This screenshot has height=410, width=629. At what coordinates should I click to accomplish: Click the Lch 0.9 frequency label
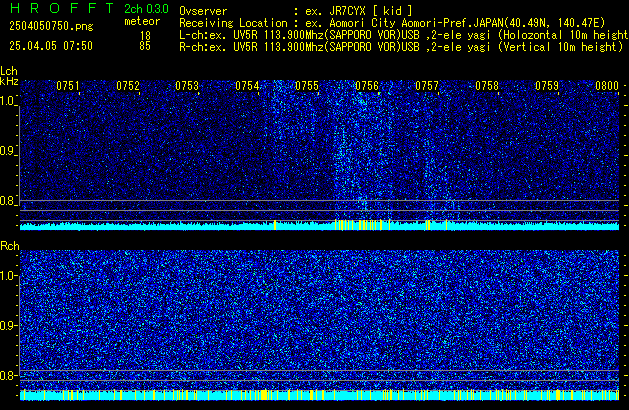[x=8, y=151]
